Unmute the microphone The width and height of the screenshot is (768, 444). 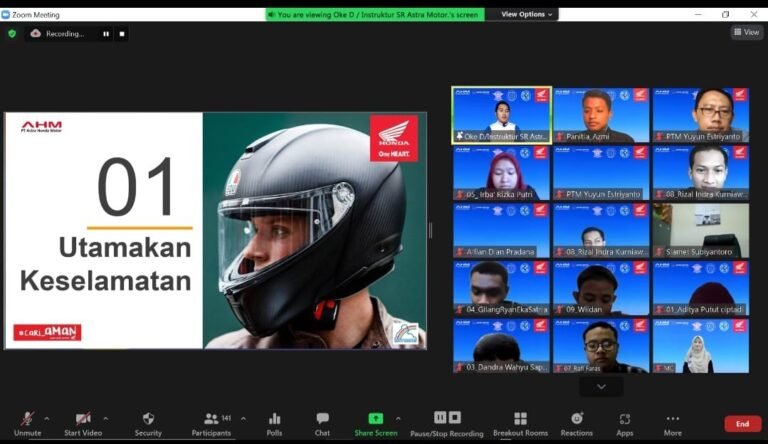(27, 424)
